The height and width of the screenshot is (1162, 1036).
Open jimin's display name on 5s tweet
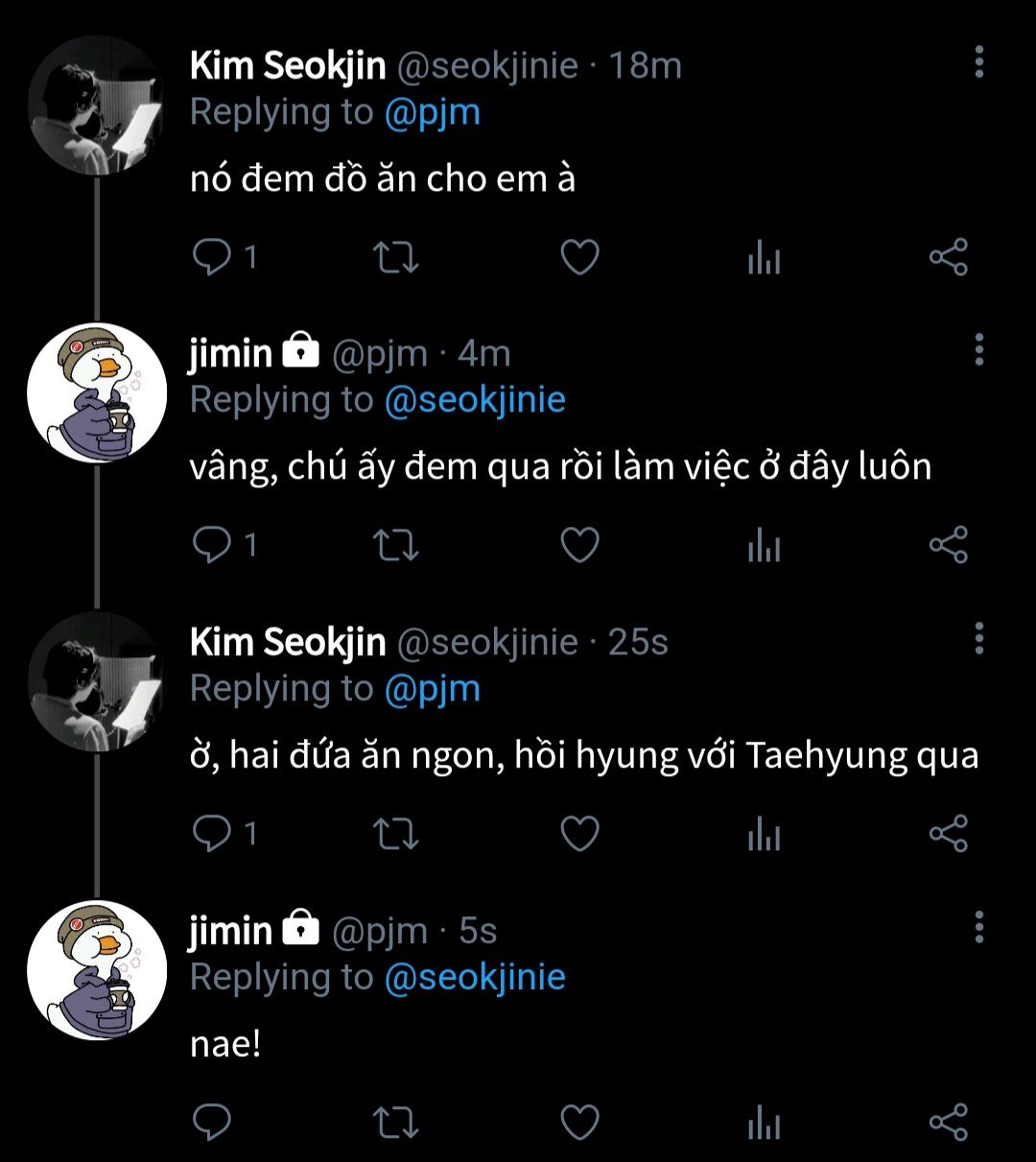pyautogui.click(x=230, y=930)
